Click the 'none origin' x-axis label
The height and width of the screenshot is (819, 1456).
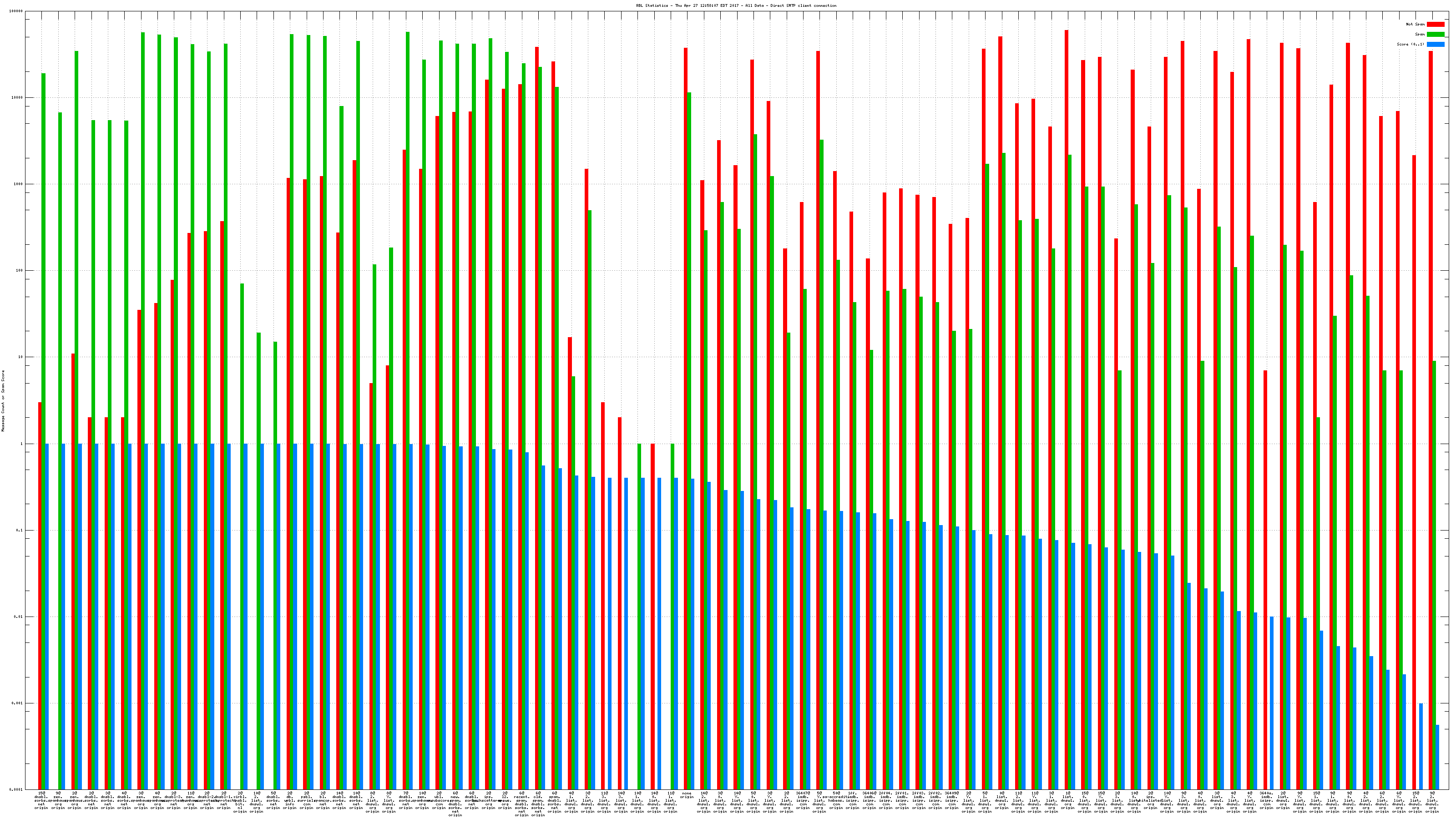(x=687, y=795)
